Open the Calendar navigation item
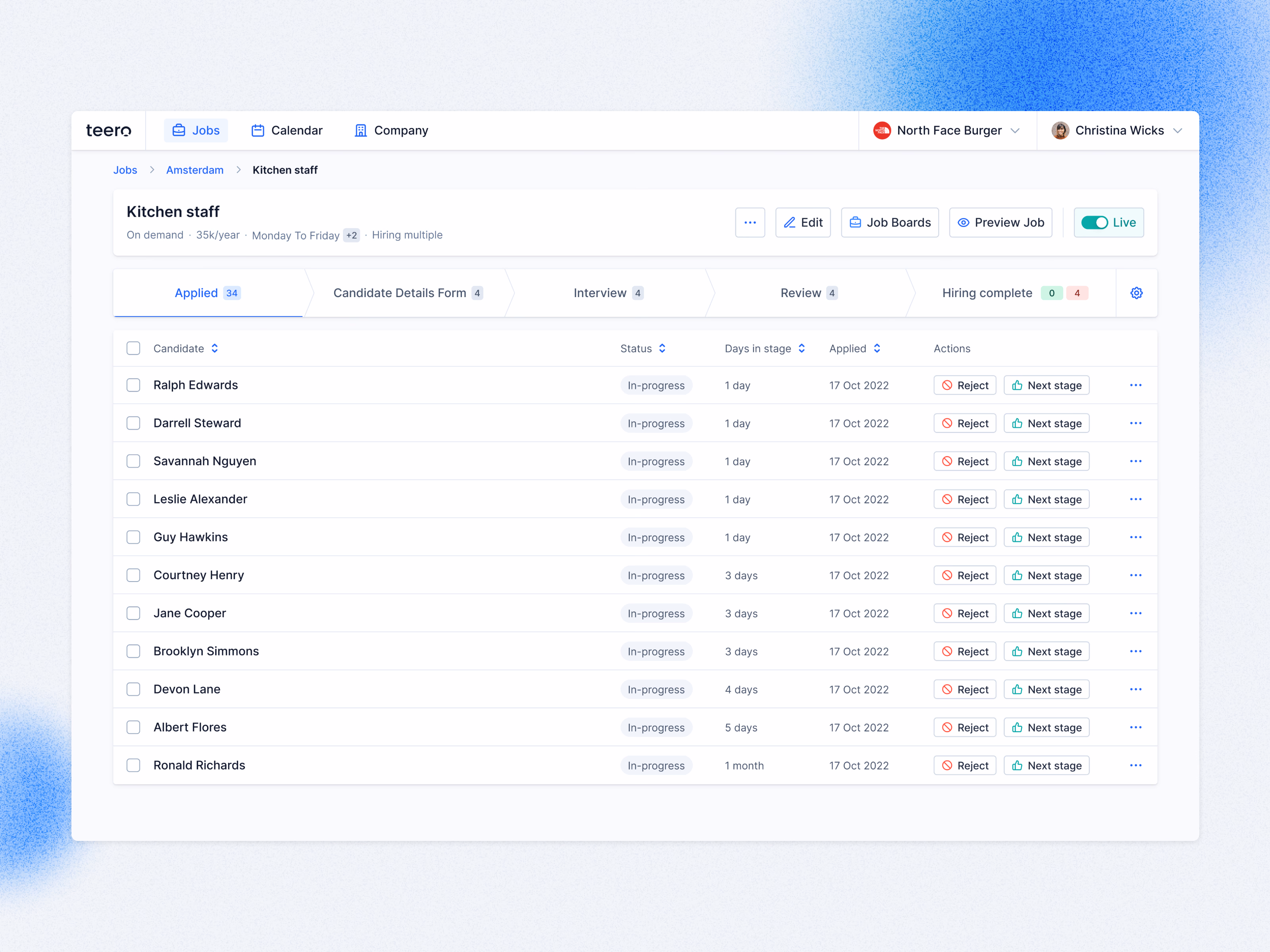The image size is (1270, 952). tap(287, 130)
